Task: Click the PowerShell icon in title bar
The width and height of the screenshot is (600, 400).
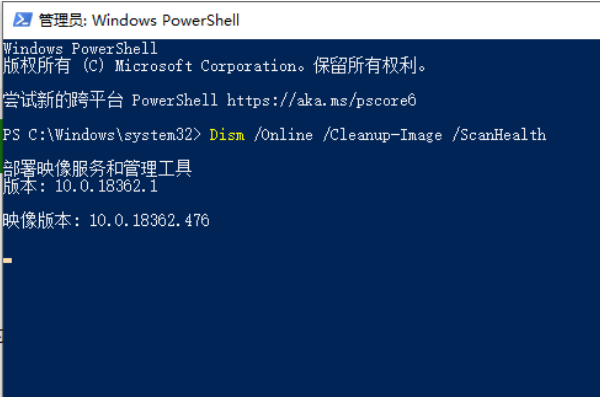Action: 18,19
